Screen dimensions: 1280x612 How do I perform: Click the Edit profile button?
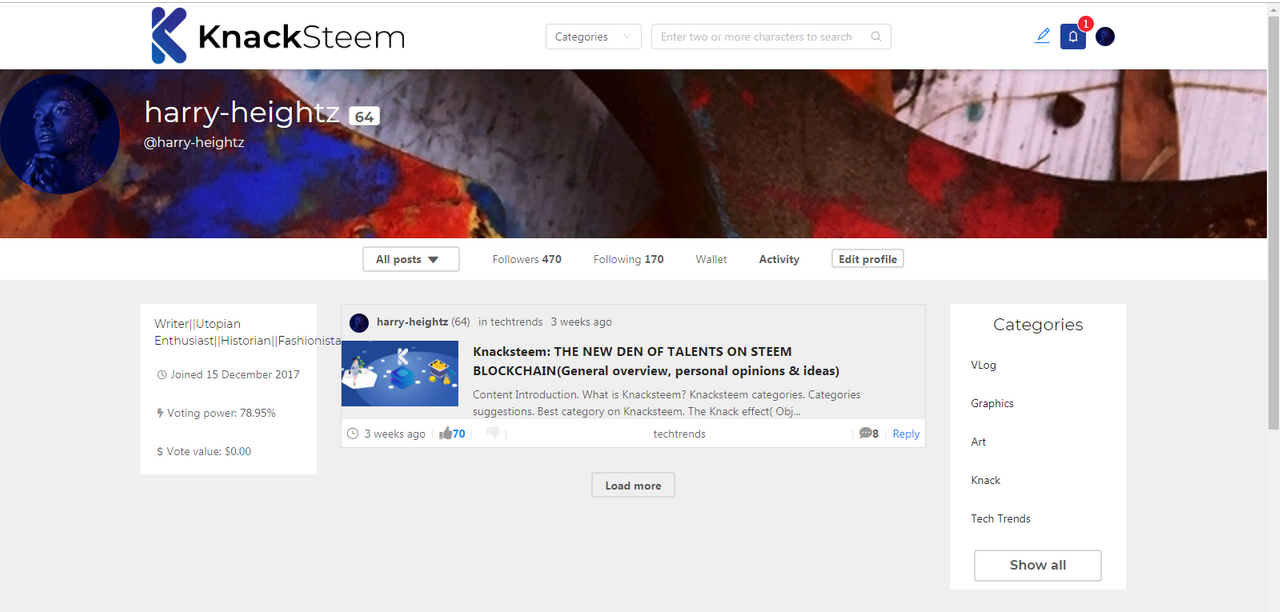(867, 259)
